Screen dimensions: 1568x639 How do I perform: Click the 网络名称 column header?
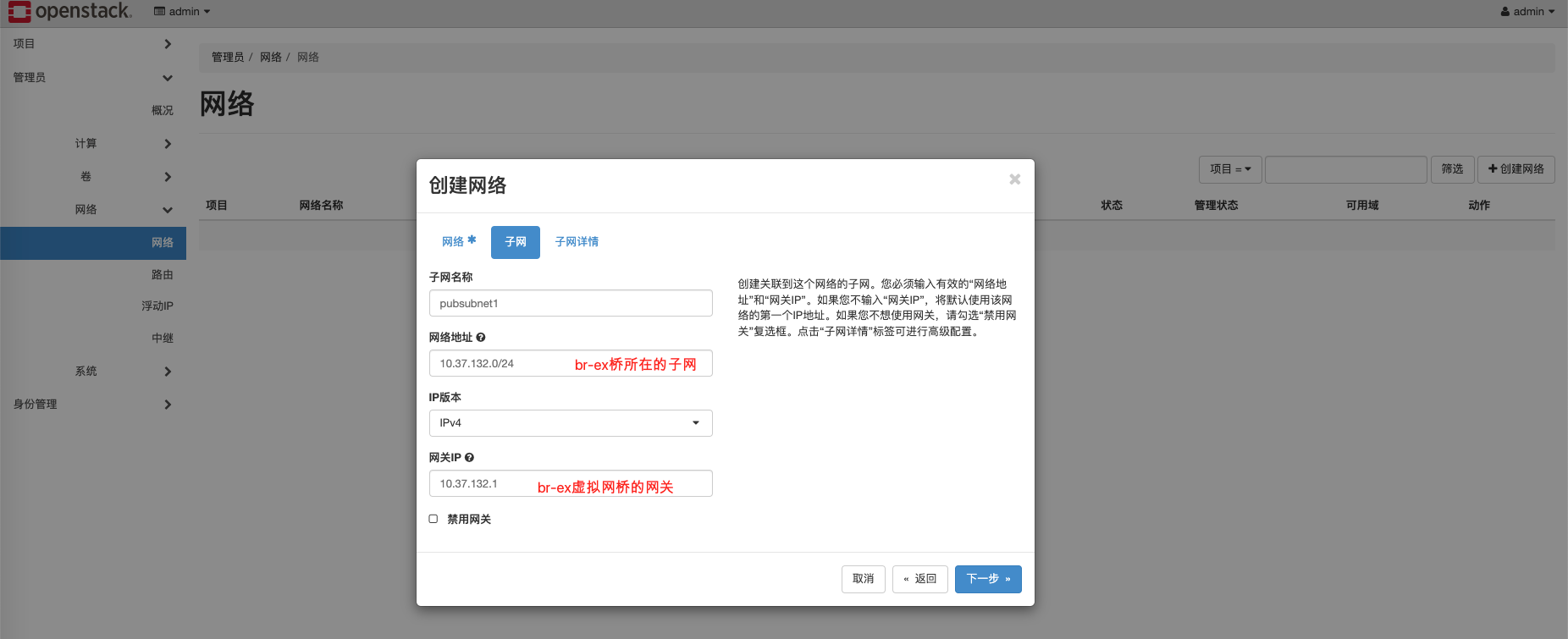322,206
